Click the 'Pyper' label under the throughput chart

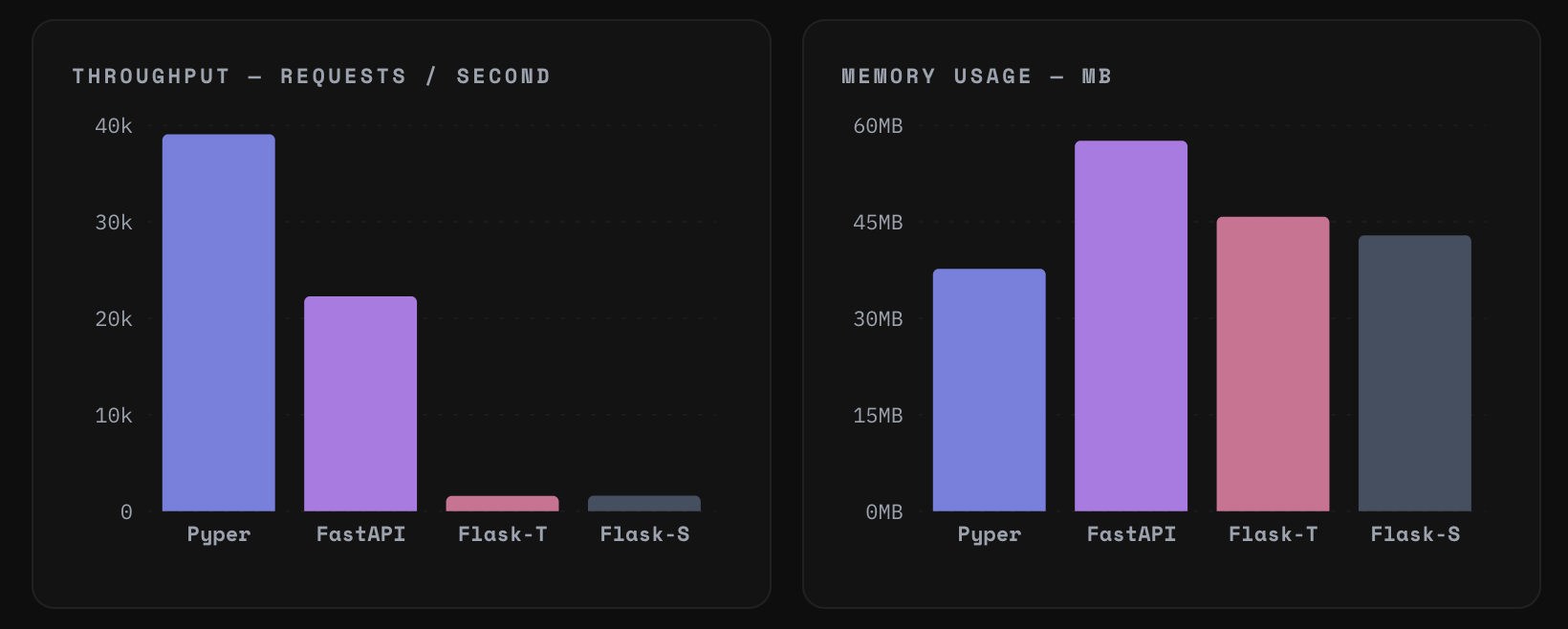219,535
